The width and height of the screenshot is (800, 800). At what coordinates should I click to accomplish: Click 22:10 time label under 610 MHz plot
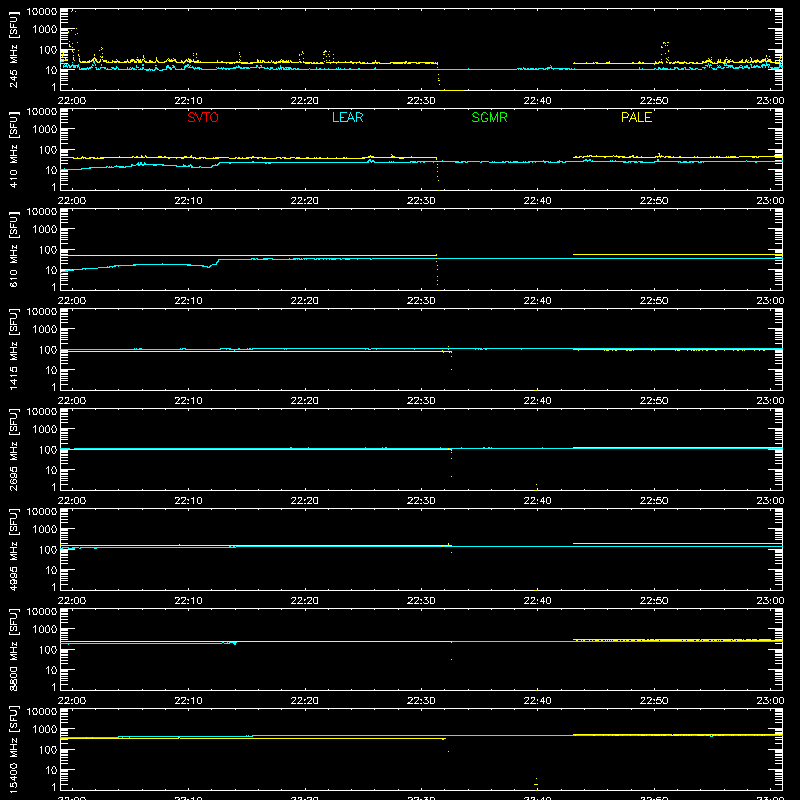click(x=188, y=301)
